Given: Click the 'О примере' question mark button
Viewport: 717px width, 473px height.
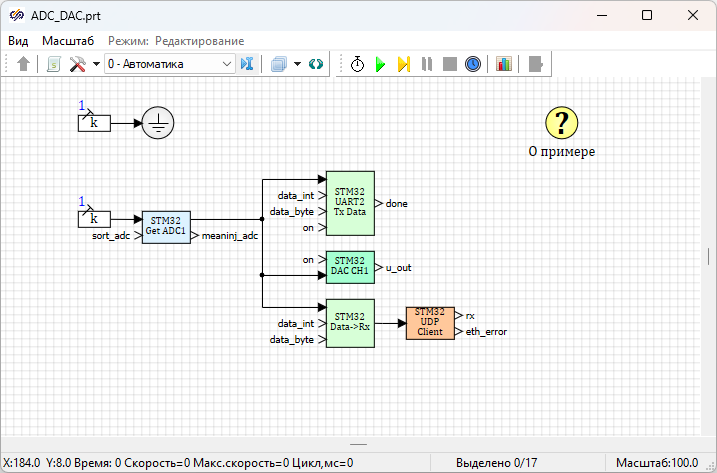Looking at the screenshot, I should click(x=561, y=123).
